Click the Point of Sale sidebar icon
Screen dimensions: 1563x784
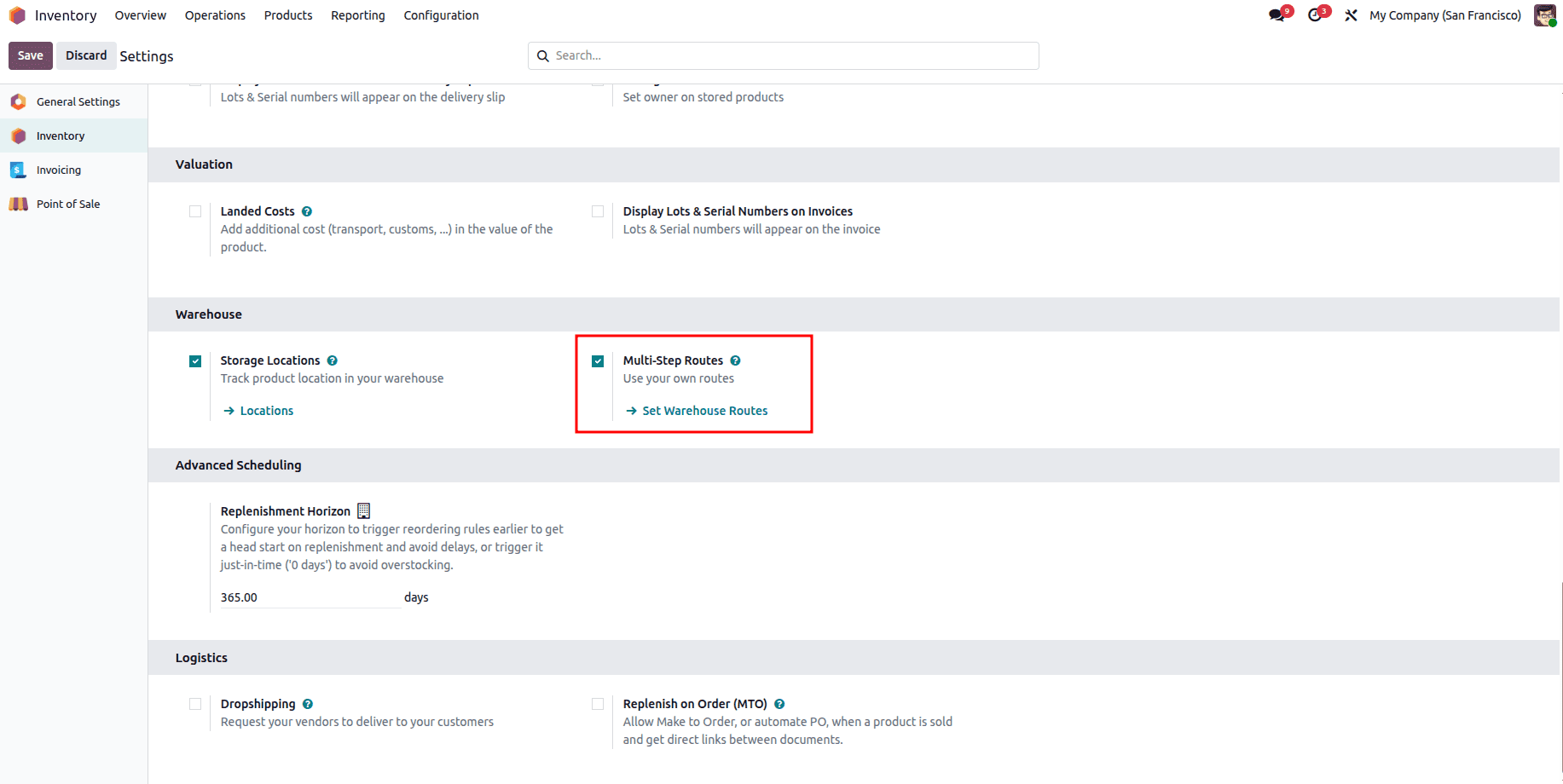click(18, 204)
